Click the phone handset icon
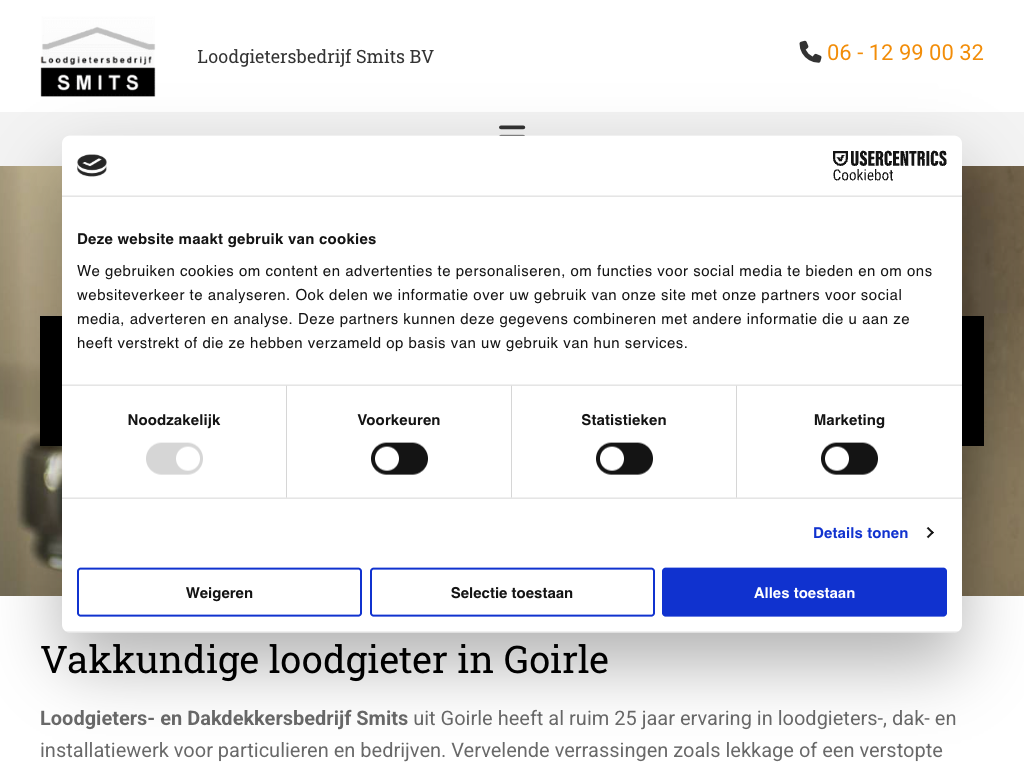This screenshot has width=1024, height=768. [810, 52]
